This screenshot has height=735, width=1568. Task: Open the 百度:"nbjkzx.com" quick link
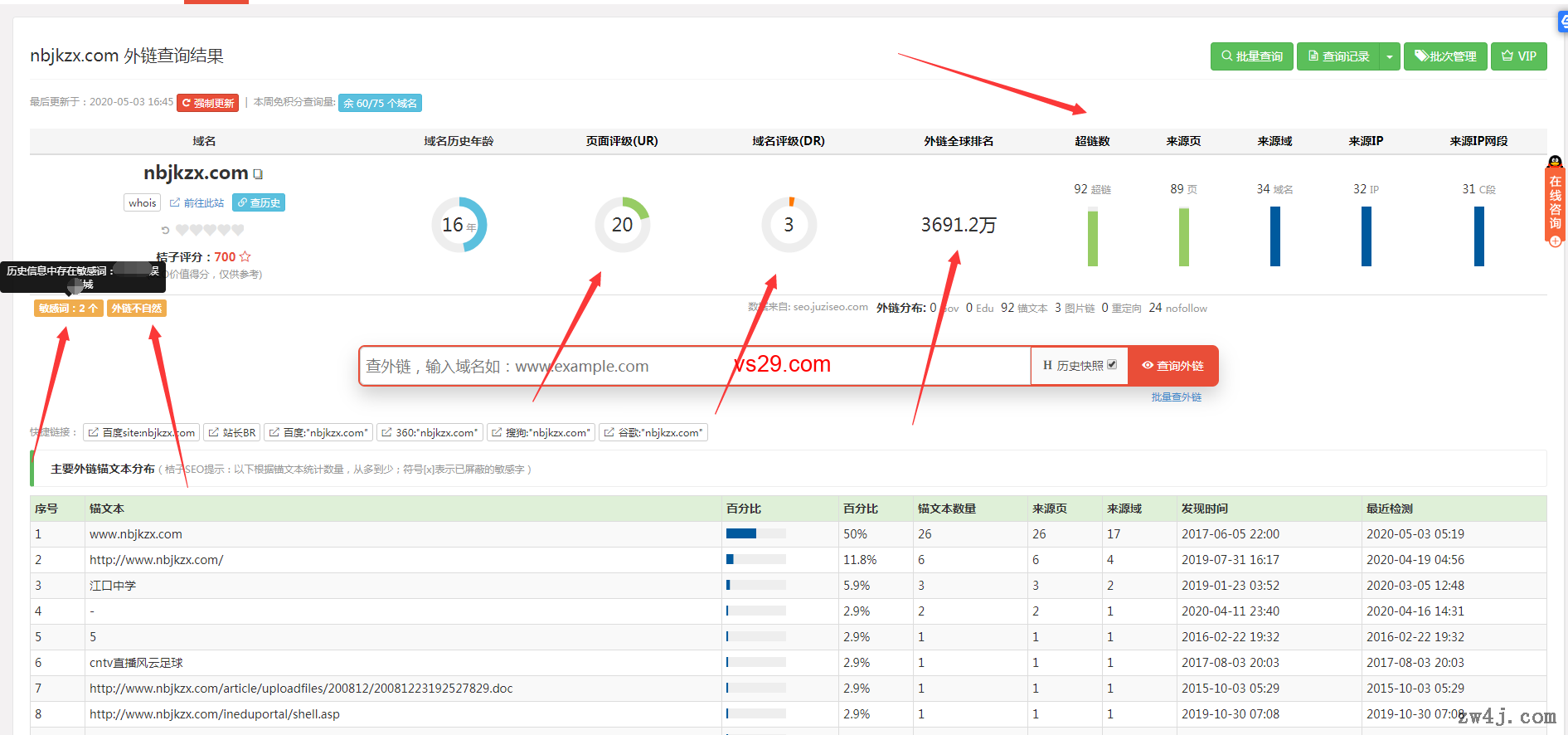tap(318, 432)
